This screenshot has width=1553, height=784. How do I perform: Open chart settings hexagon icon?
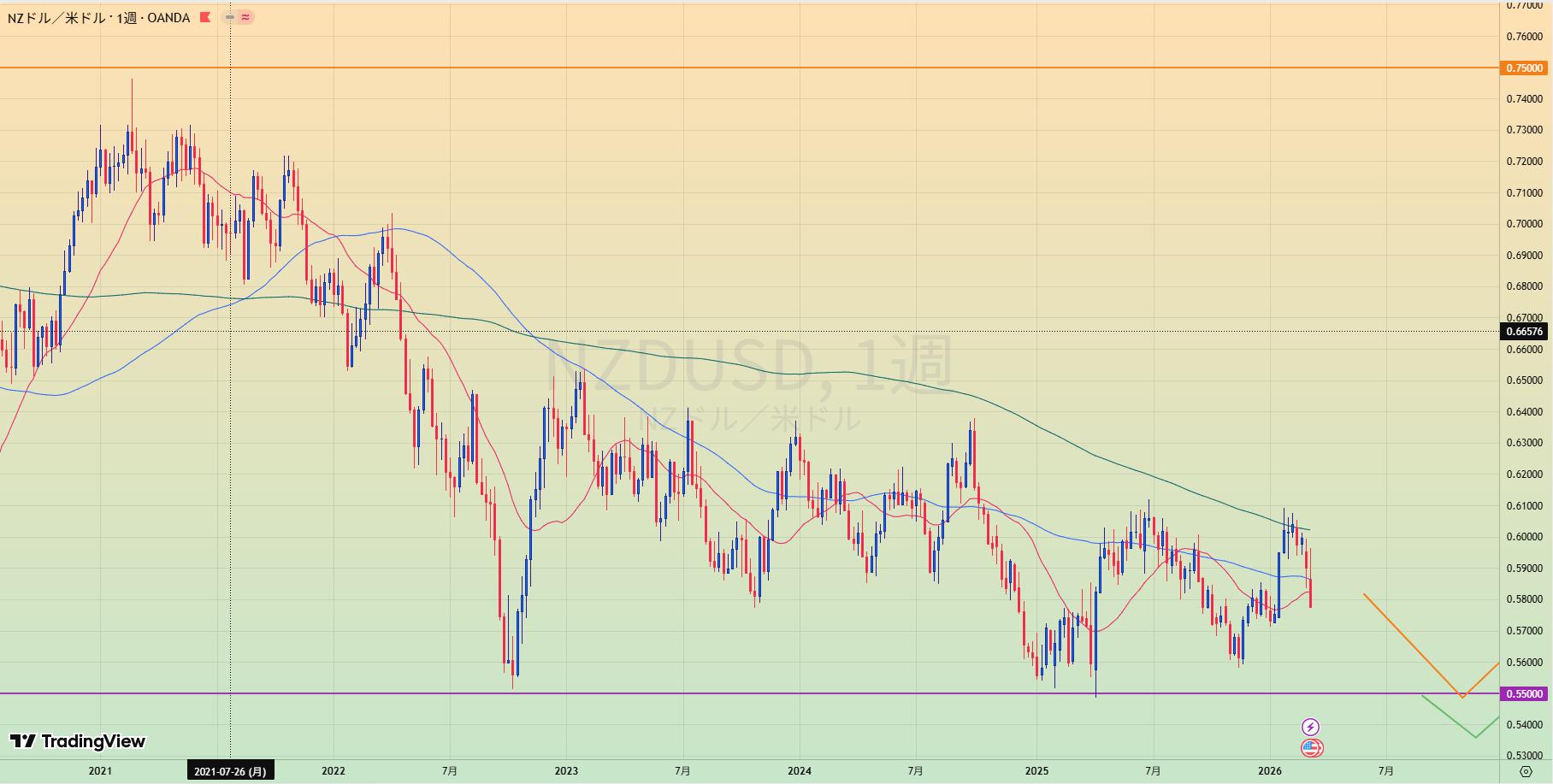[1526, 771]
